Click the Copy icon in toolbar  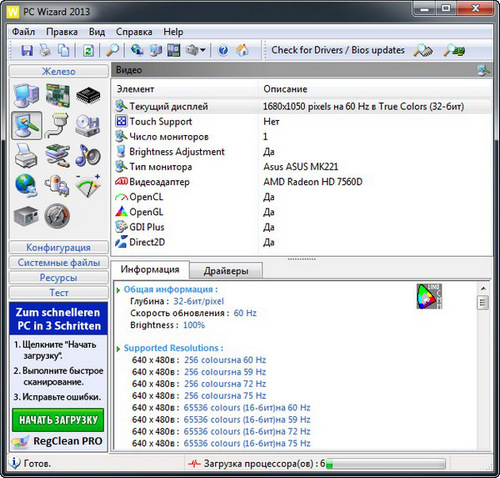(64, 50)
